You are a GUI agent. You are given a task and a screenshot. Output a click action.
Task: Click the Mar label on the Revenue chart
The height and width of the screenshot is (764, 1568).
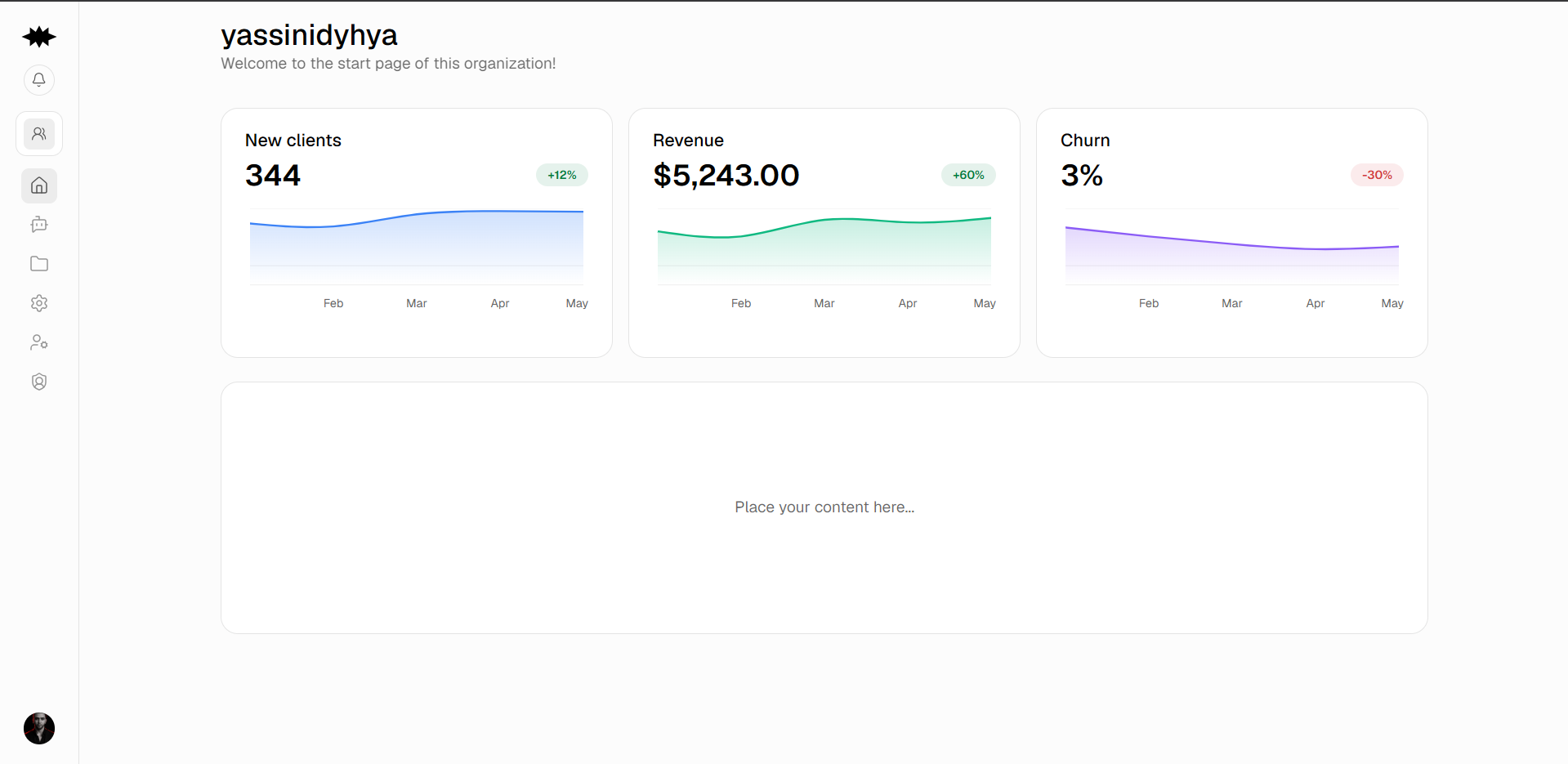[x=824, y=303]
